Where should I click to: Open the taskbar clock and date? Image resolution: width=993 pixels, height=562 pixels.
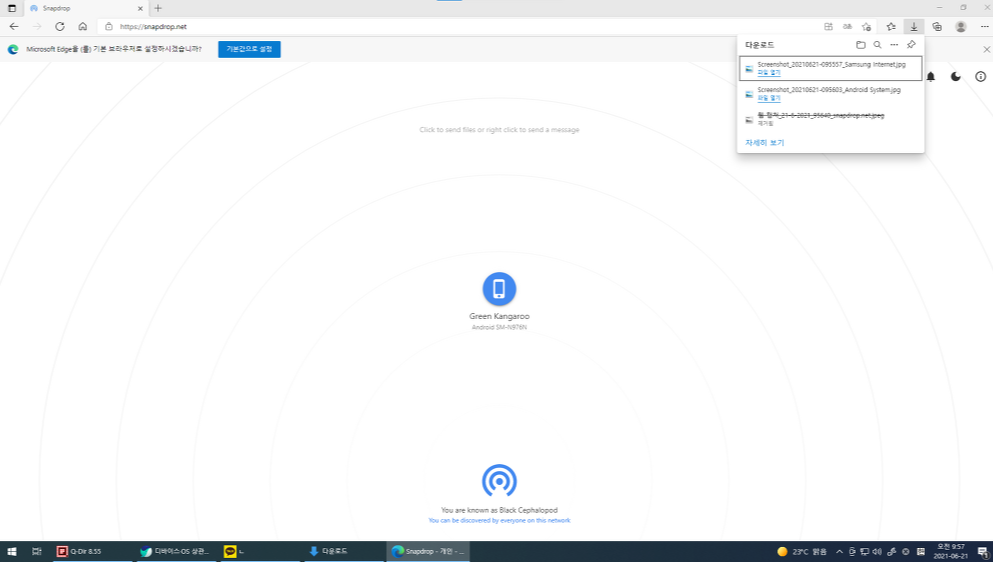951,551
